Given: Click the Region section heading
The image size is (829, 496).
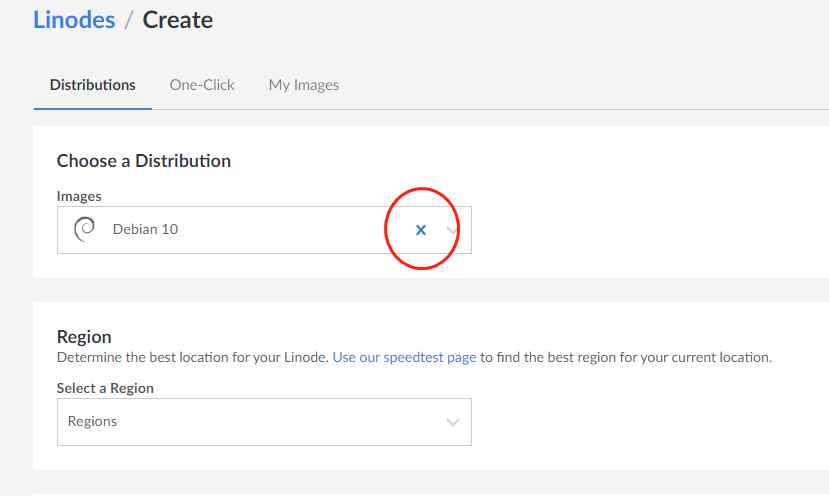Looking at the screenshot, I should pyautogui.click(x=84, y=337).
